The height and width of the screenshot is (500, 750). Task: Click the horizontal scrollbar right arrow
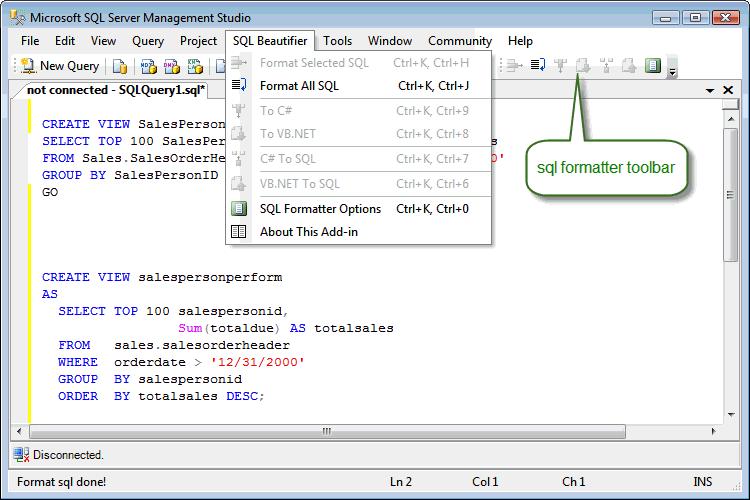714,431
